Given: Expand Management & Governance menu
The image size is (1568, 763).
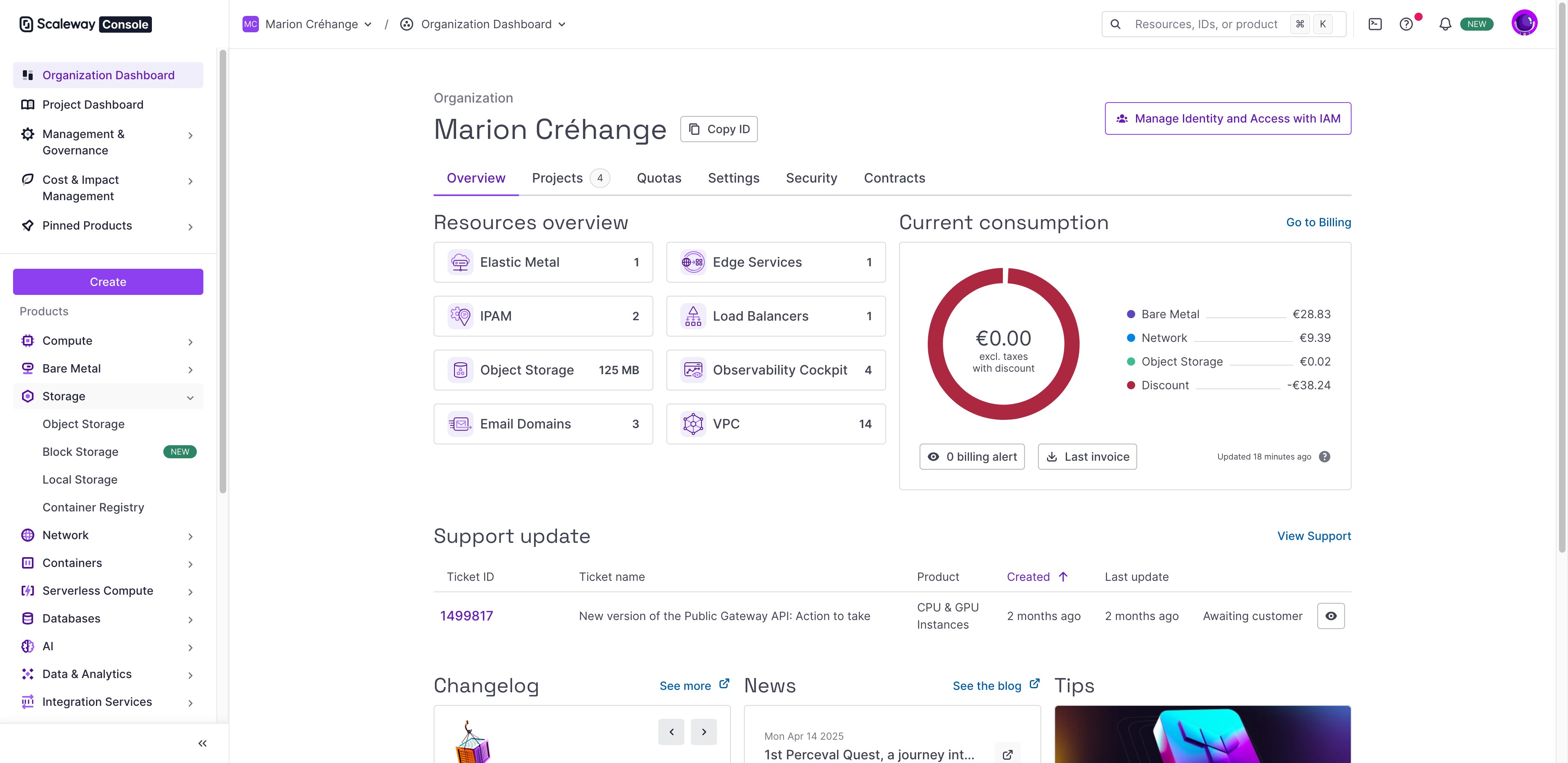Looking at the screenshot, I should point(191,136).
